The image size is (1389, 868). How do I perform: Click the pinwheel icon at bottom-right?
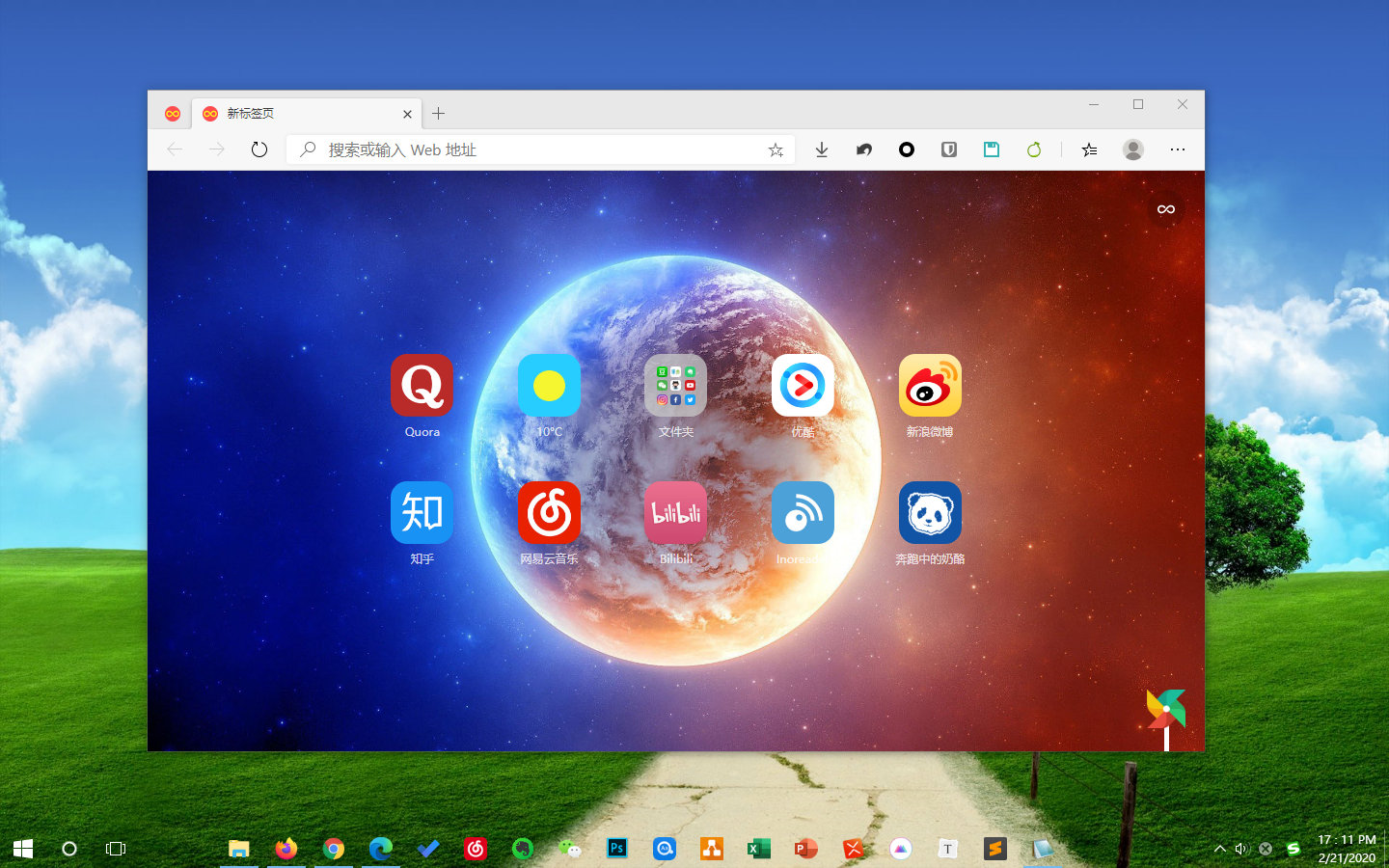pos(1165,709)
